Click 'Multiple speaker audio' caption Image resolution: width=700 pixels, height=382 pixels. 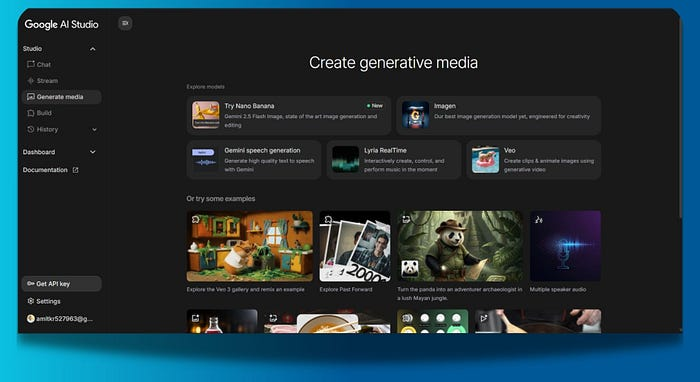click(x=558, y=289)
